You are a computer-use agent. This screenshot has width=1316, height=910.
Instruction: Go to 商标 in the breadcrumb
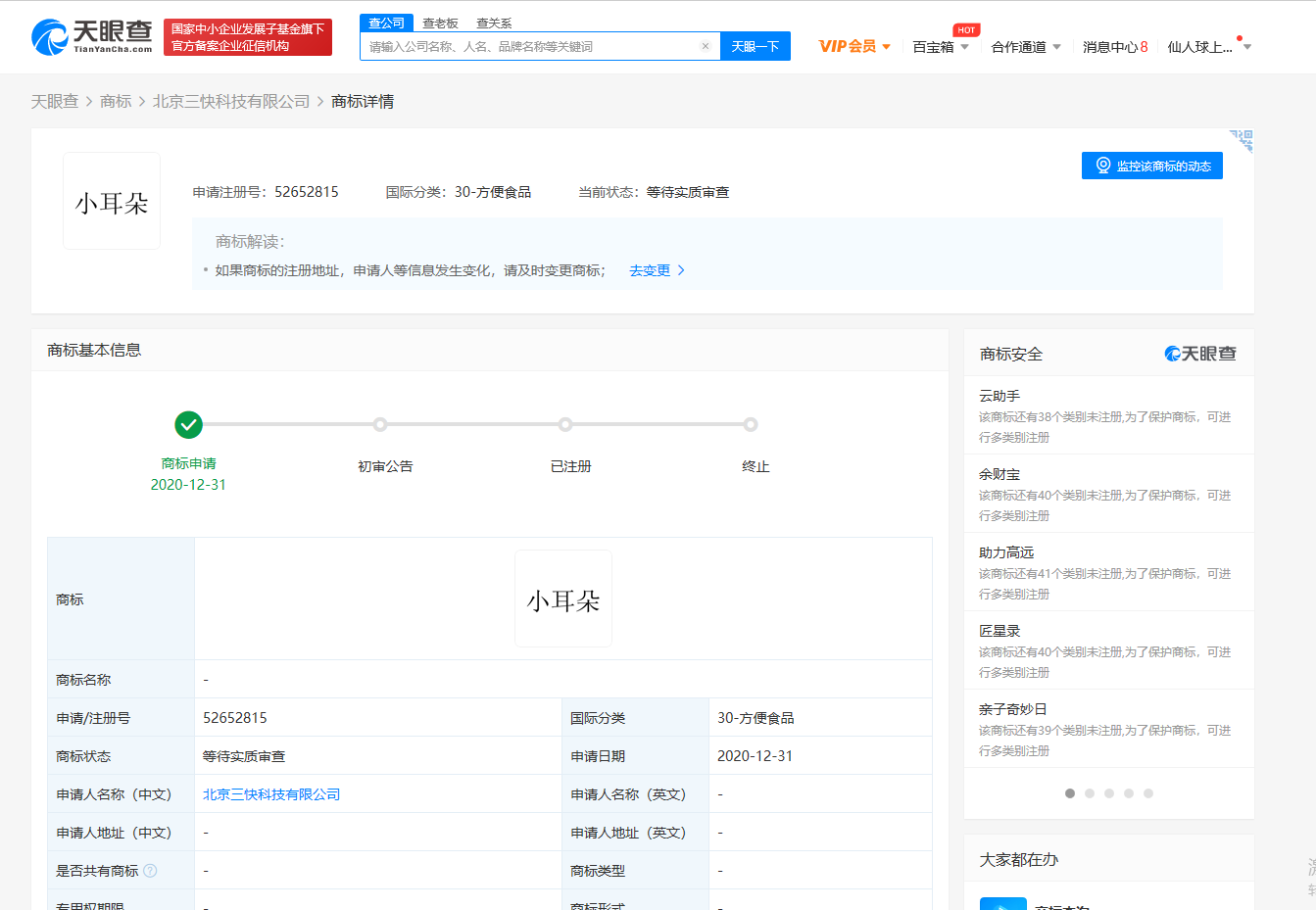(x=116, y=101)
